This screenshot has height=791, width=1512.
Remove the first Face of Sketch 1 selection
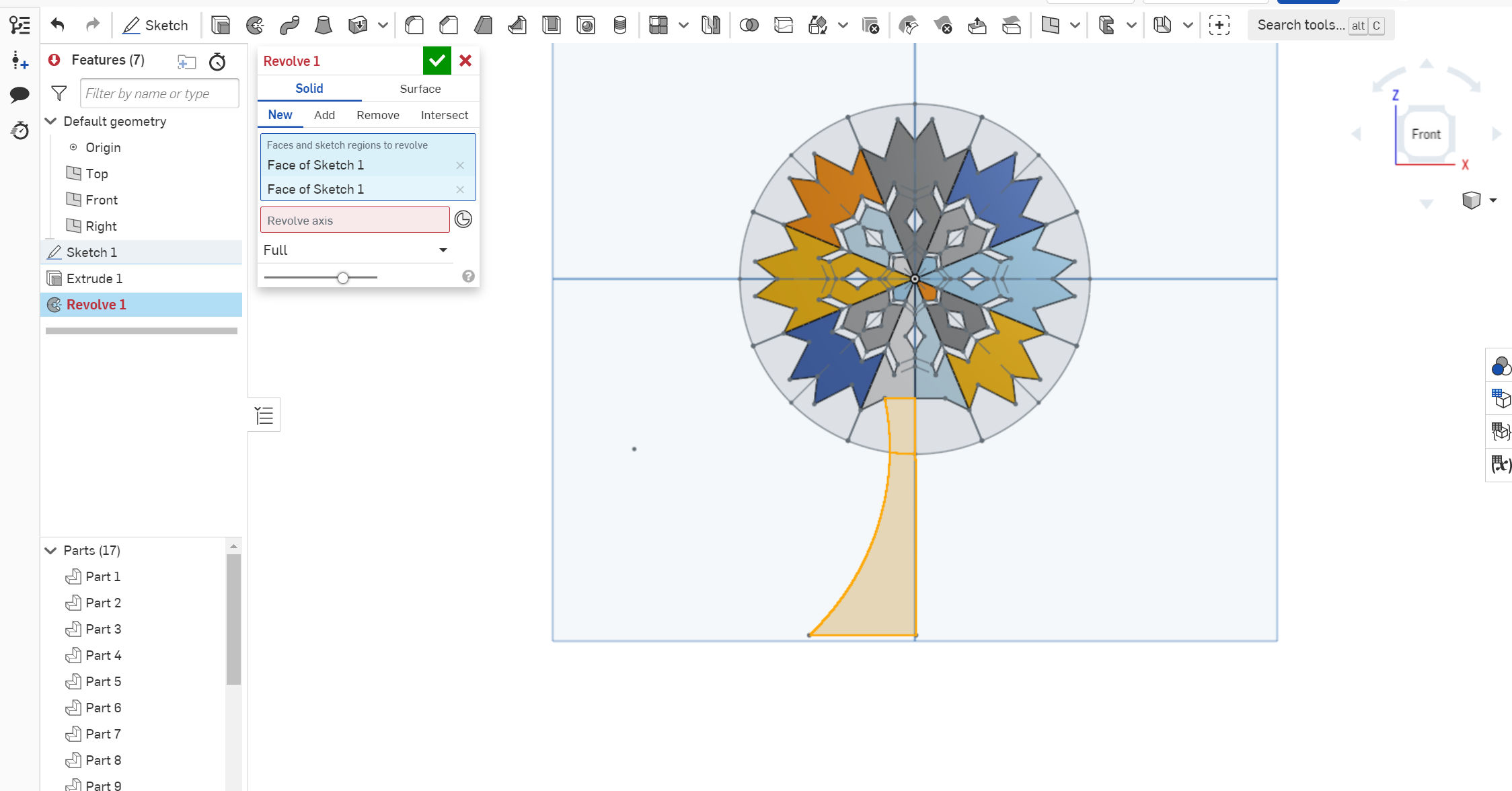[460, 165]
